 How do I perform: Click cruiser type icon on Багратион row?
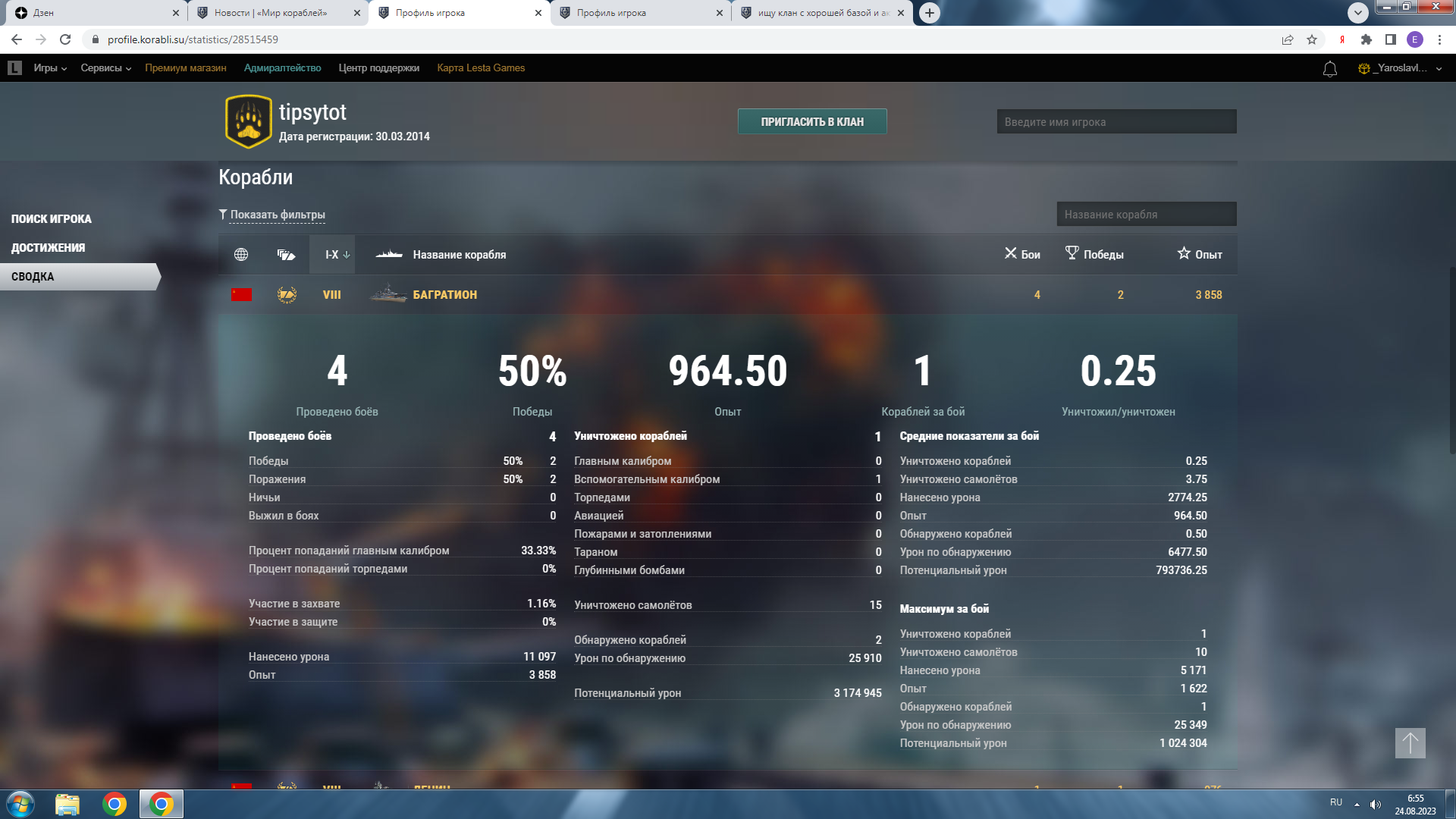point(287,295)
